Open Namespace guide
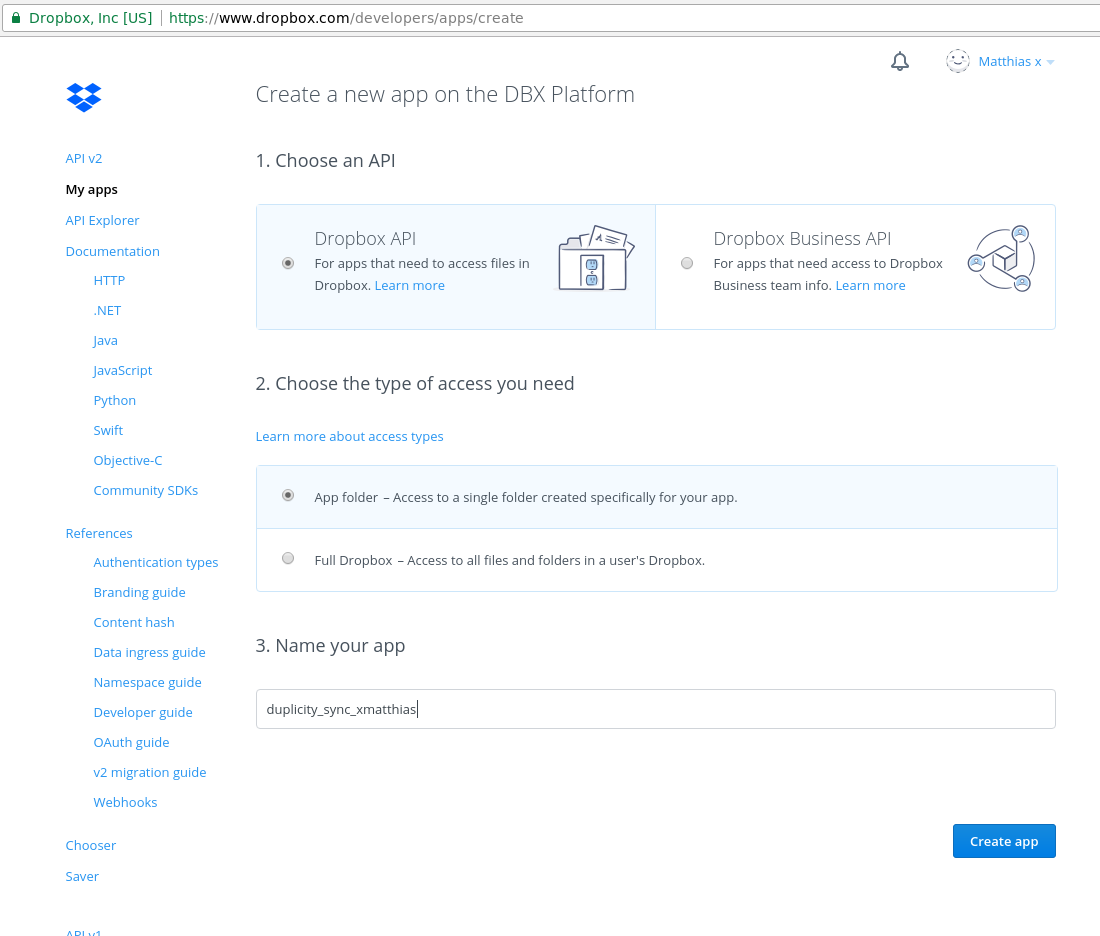1100x936 pixels. pos(147,683)
